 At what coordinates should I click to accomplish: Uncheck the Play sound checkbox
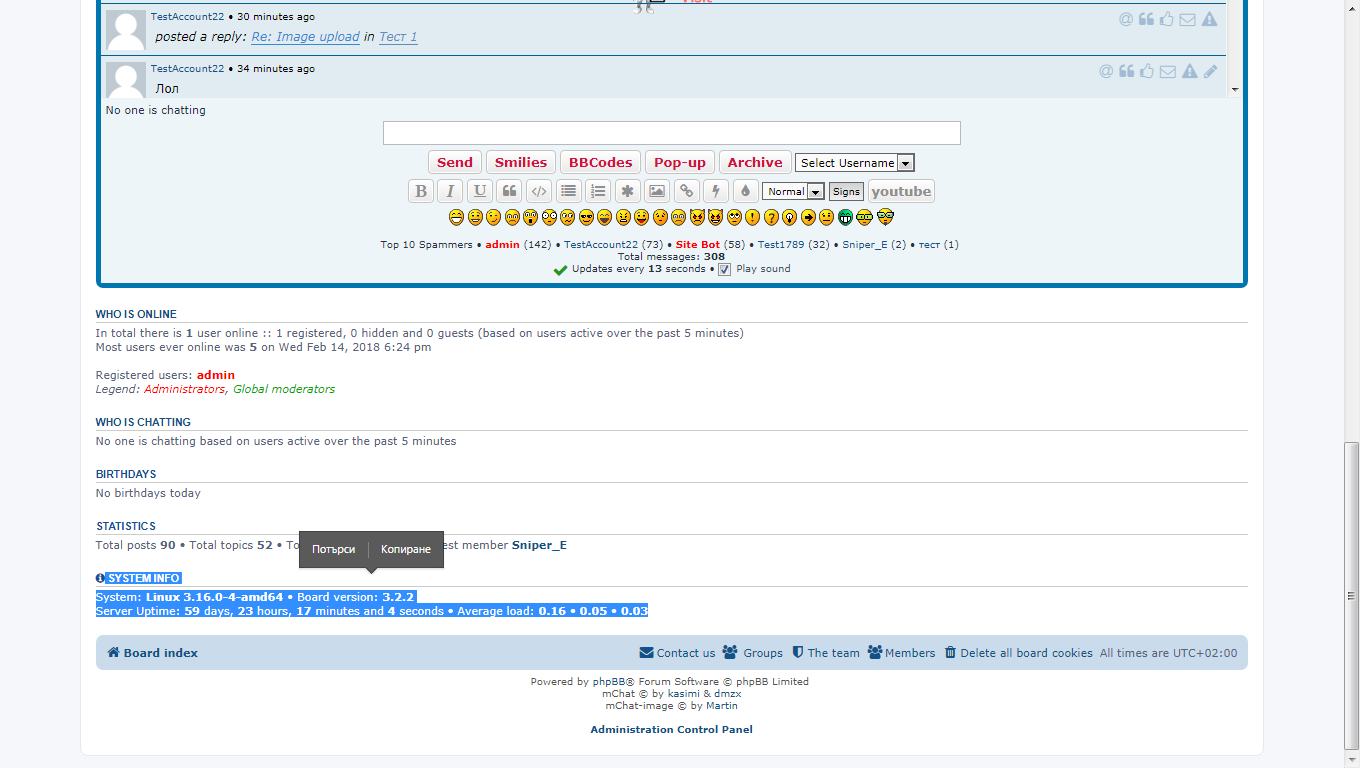[725, 269]
